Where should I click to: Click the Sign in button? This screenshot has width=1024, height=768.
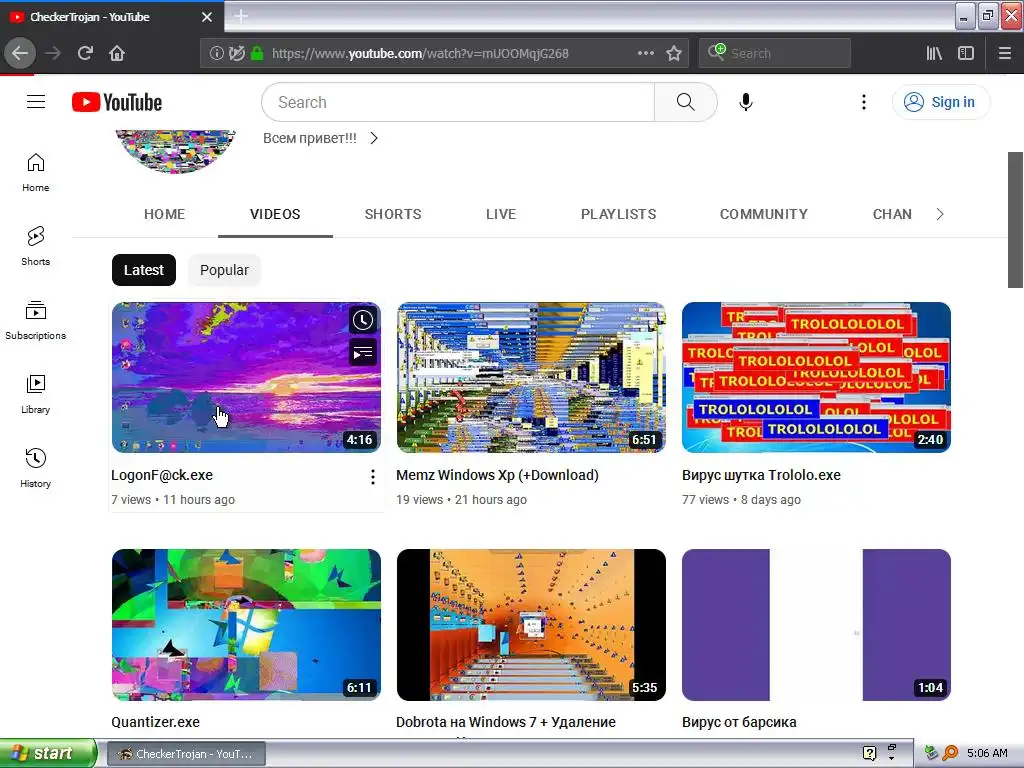(x=940, y=102)
